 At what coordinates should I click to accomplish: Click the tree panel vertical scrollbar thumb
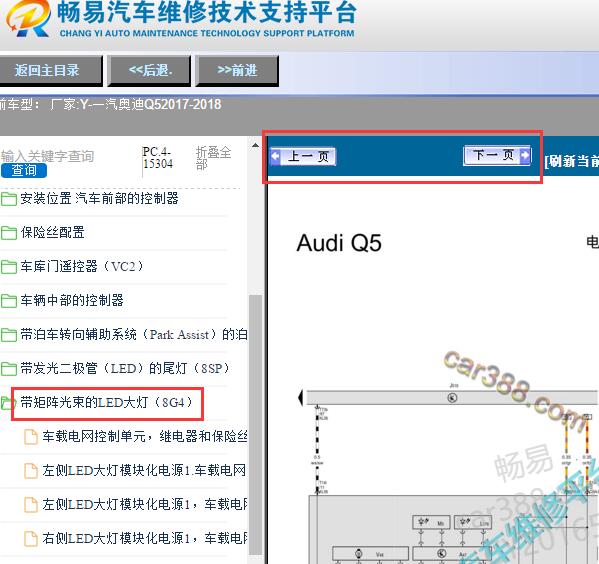(255, 424)
